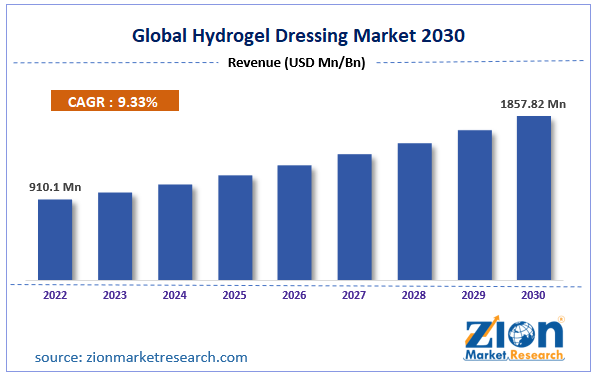597x378 pixels.
Task: Click the chart title 'Global Hydrogel Dressing Market 2030'
Action: coord(298,36)
